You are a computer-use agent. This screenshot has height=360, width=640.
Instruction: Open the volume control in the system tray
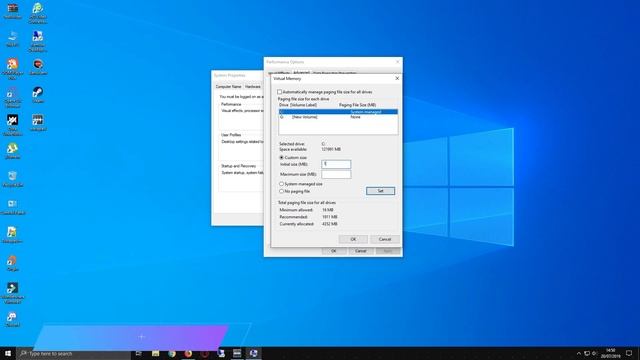tap(595, 353)
